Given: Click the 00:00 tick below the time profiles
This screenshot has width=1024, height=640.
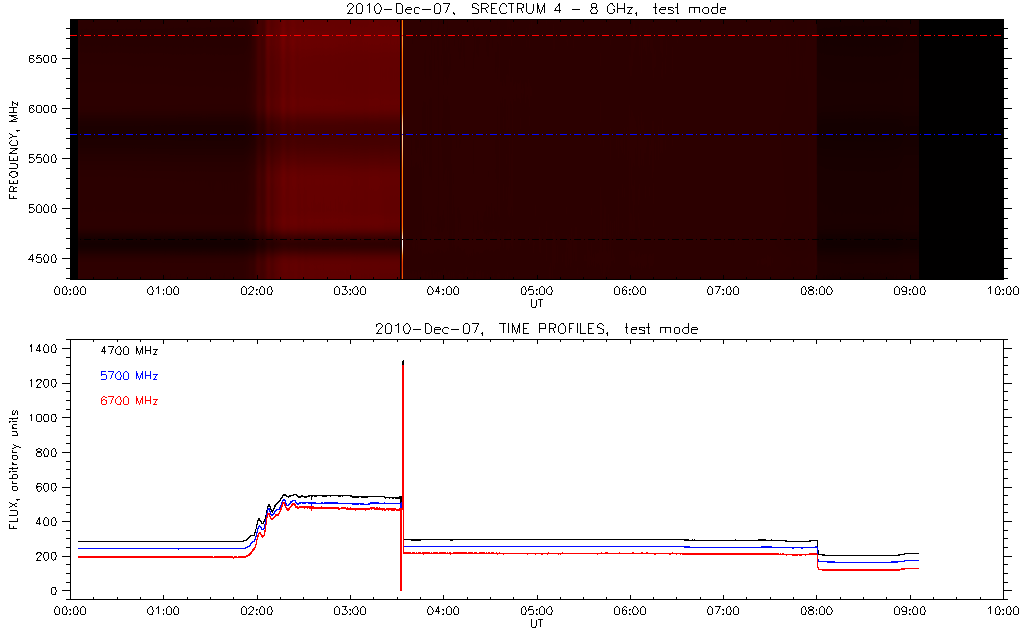Looking at the screenshot, I should tap(69, 611).
